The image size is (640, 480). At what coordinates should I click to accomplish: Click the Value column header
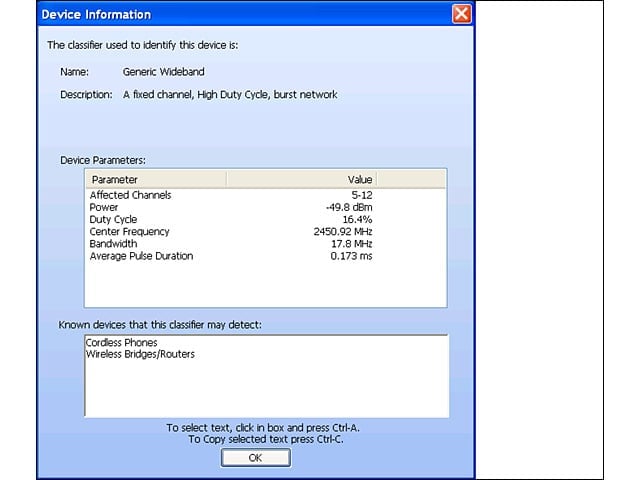(x=302, y=180)
